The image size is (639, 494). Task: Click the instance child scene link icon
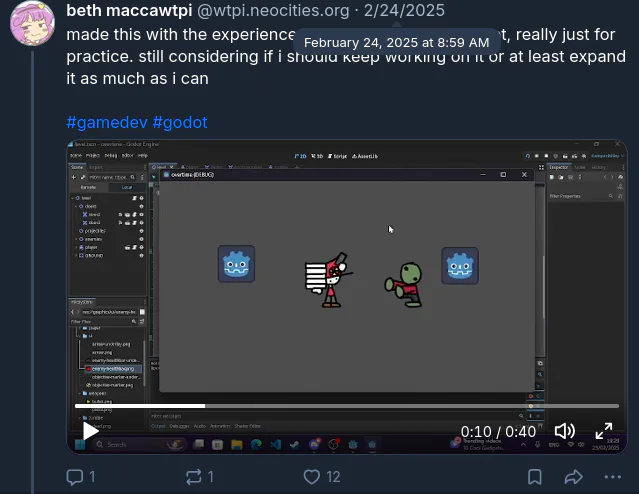[83, 177]
